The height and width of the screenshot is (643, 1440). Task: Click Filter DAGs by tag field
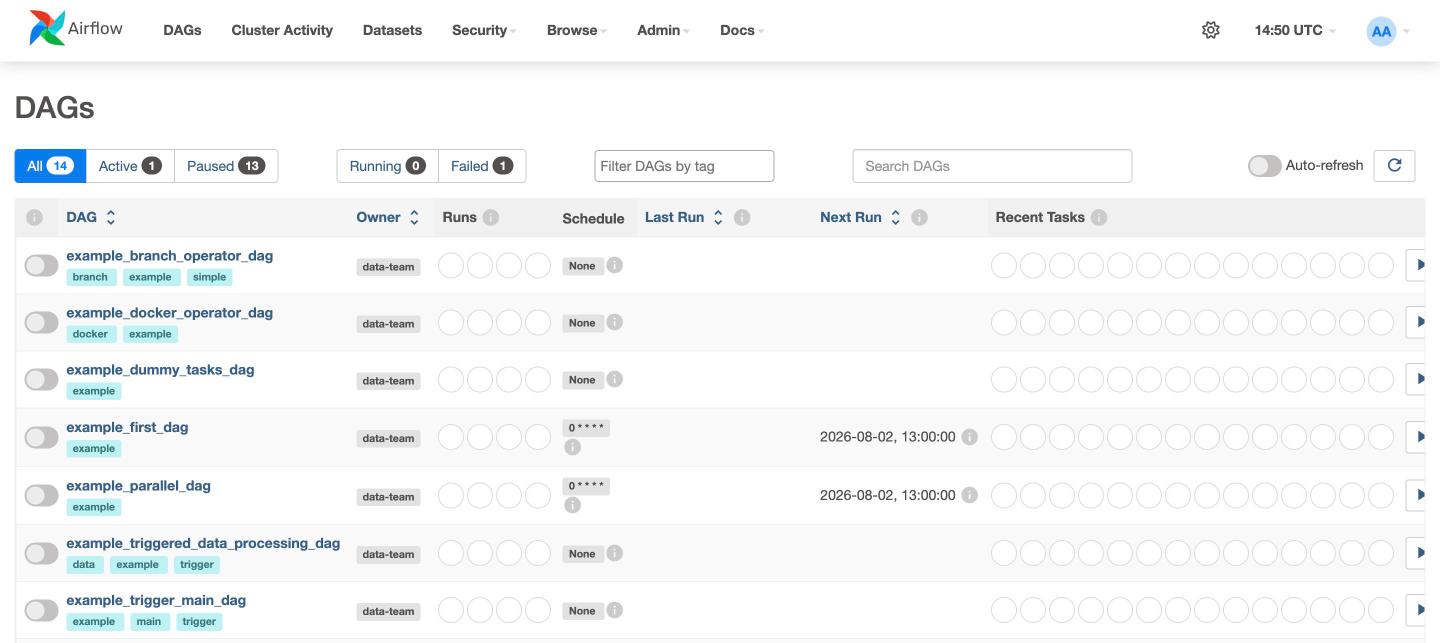pos(684,166)
